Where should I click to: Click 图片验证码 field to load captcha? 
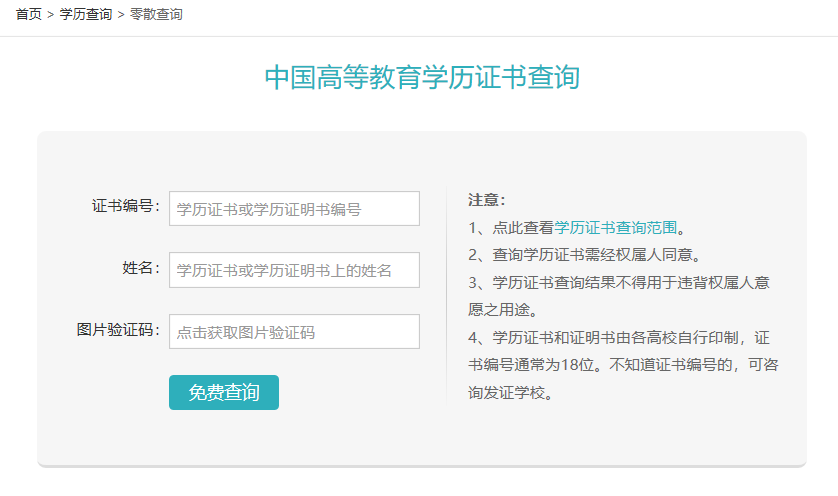pos(294,332)
